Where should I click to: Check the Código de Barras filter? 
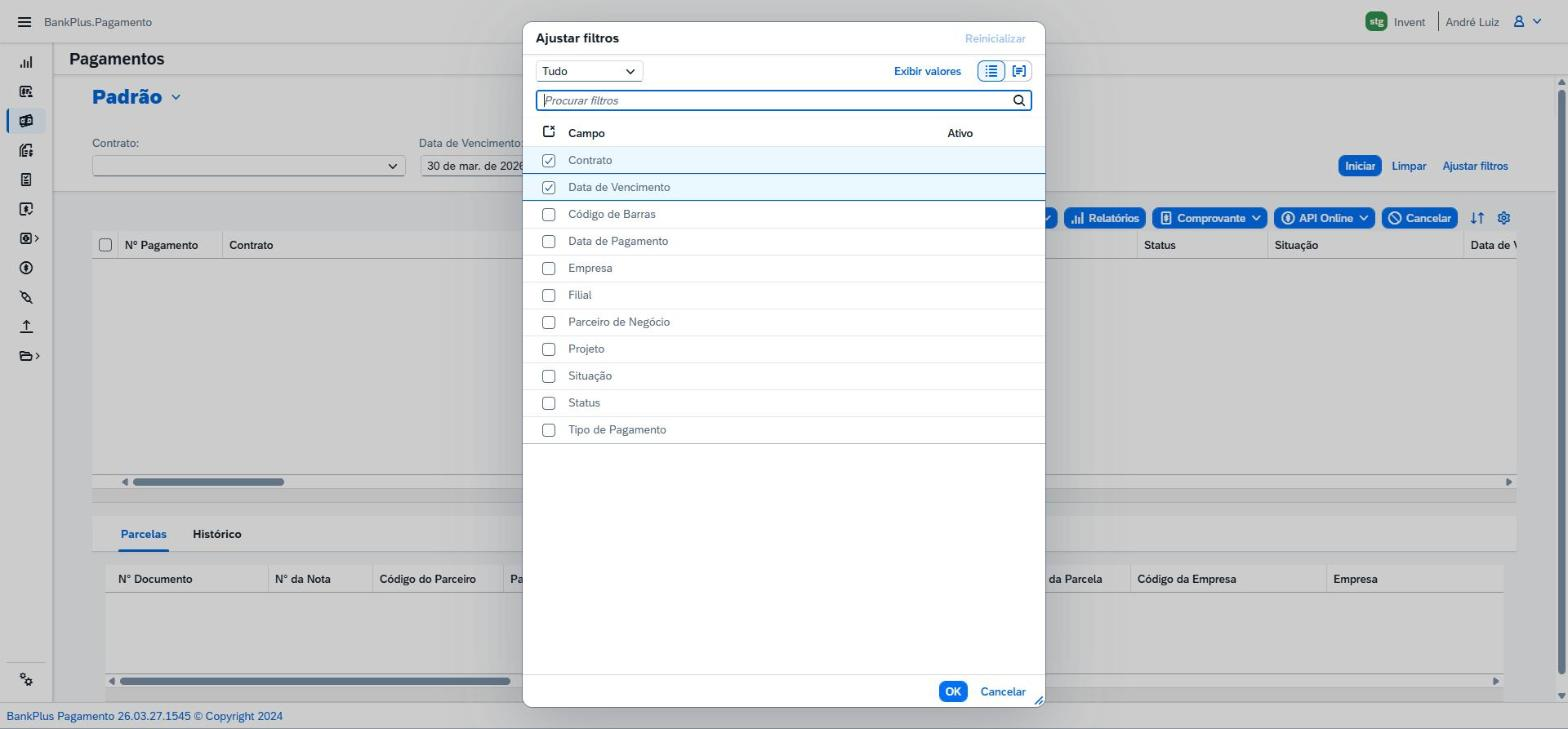[x=548, y=215]
